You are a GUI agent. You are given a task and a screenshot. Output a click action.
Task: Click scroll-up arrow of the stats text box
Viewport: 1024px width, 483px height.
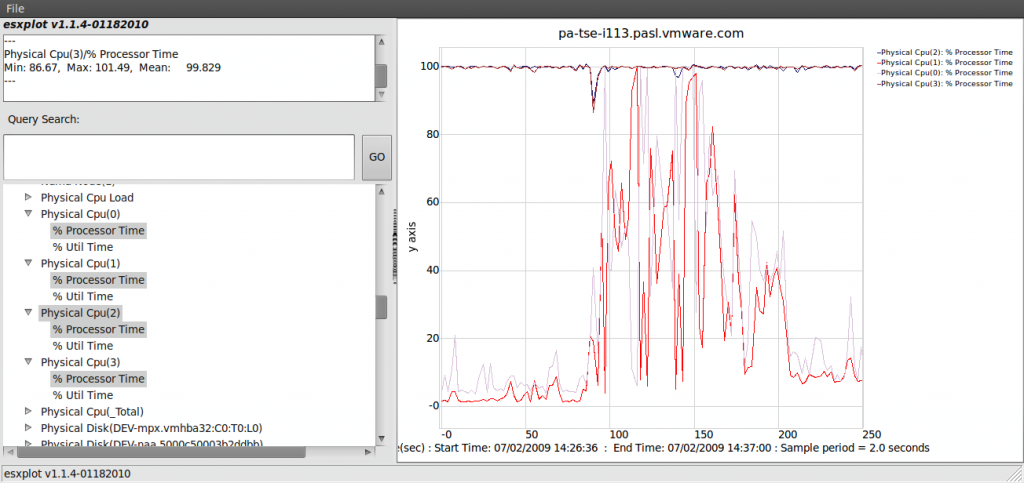(381, 41)
